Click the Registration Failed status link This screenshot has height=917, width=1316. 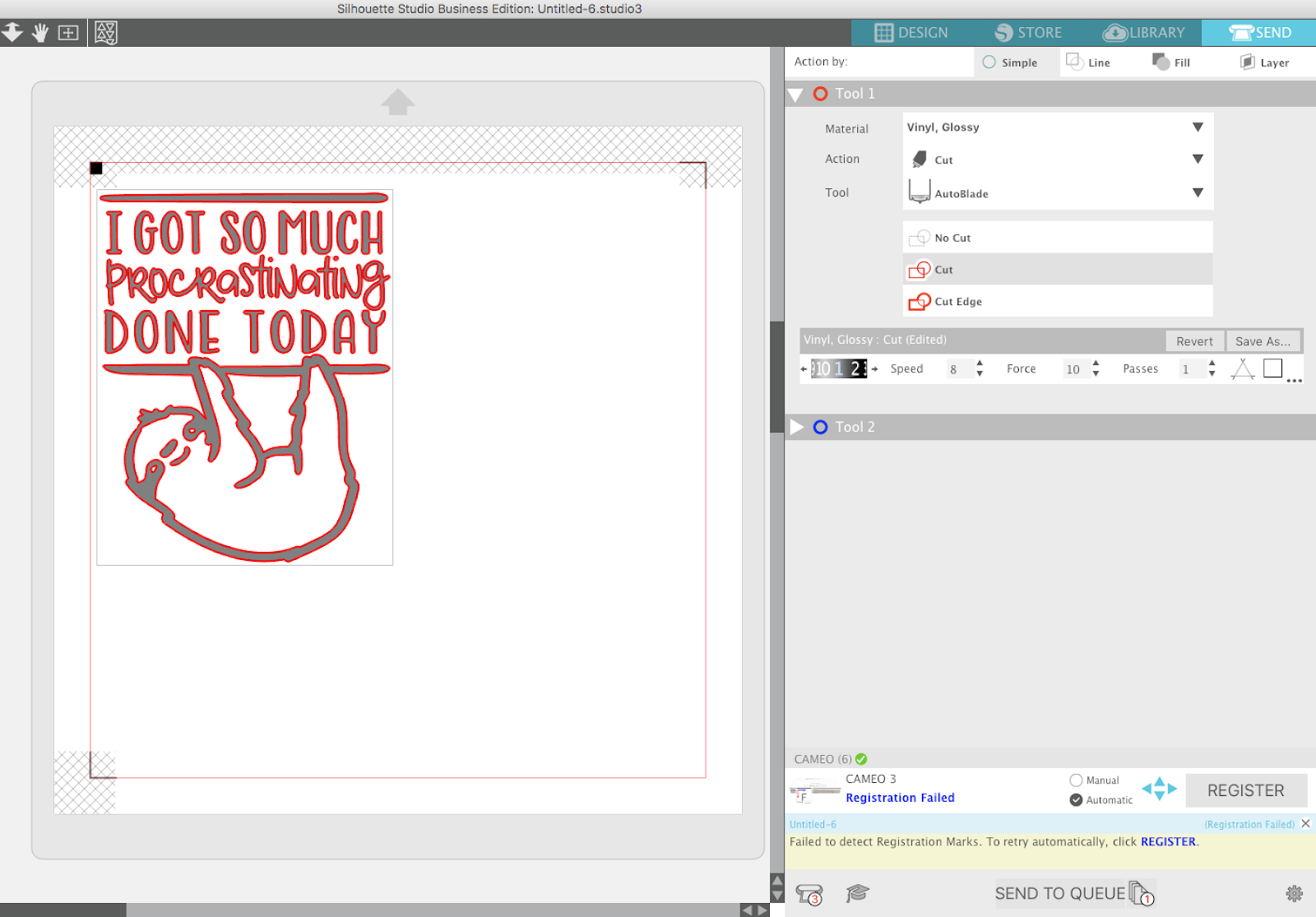(x=900, y=798)
